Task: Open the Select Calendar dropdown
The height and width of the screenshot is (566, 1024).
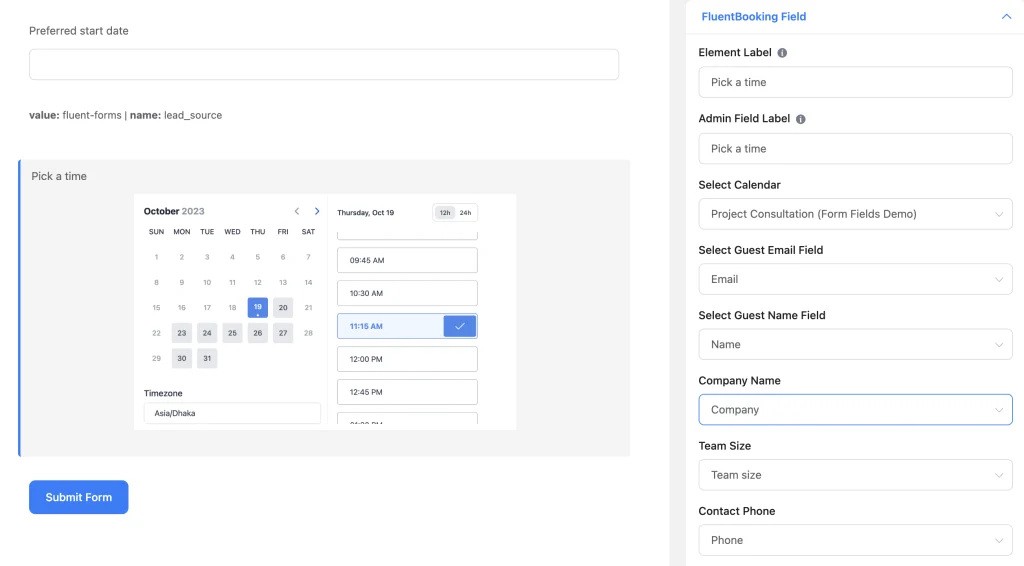Action: click(x=855, y=214)
